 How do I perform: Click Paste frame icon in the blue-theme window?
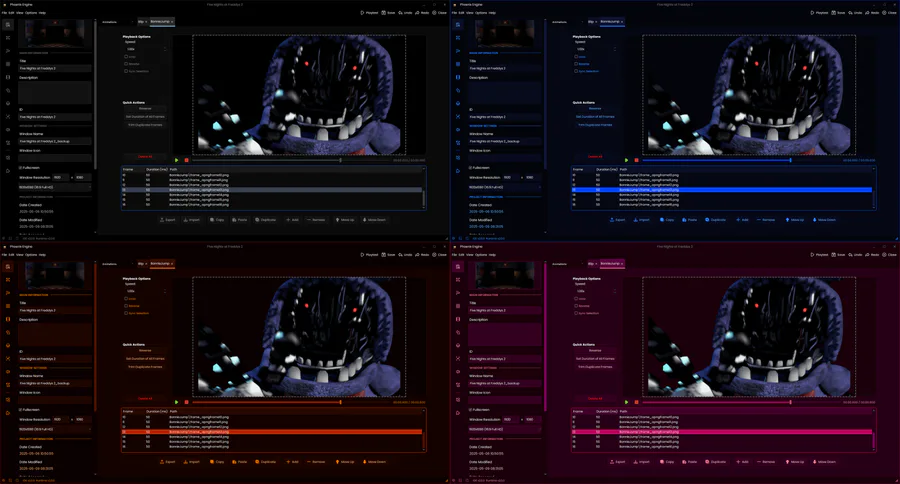click(x=684, y=220)
